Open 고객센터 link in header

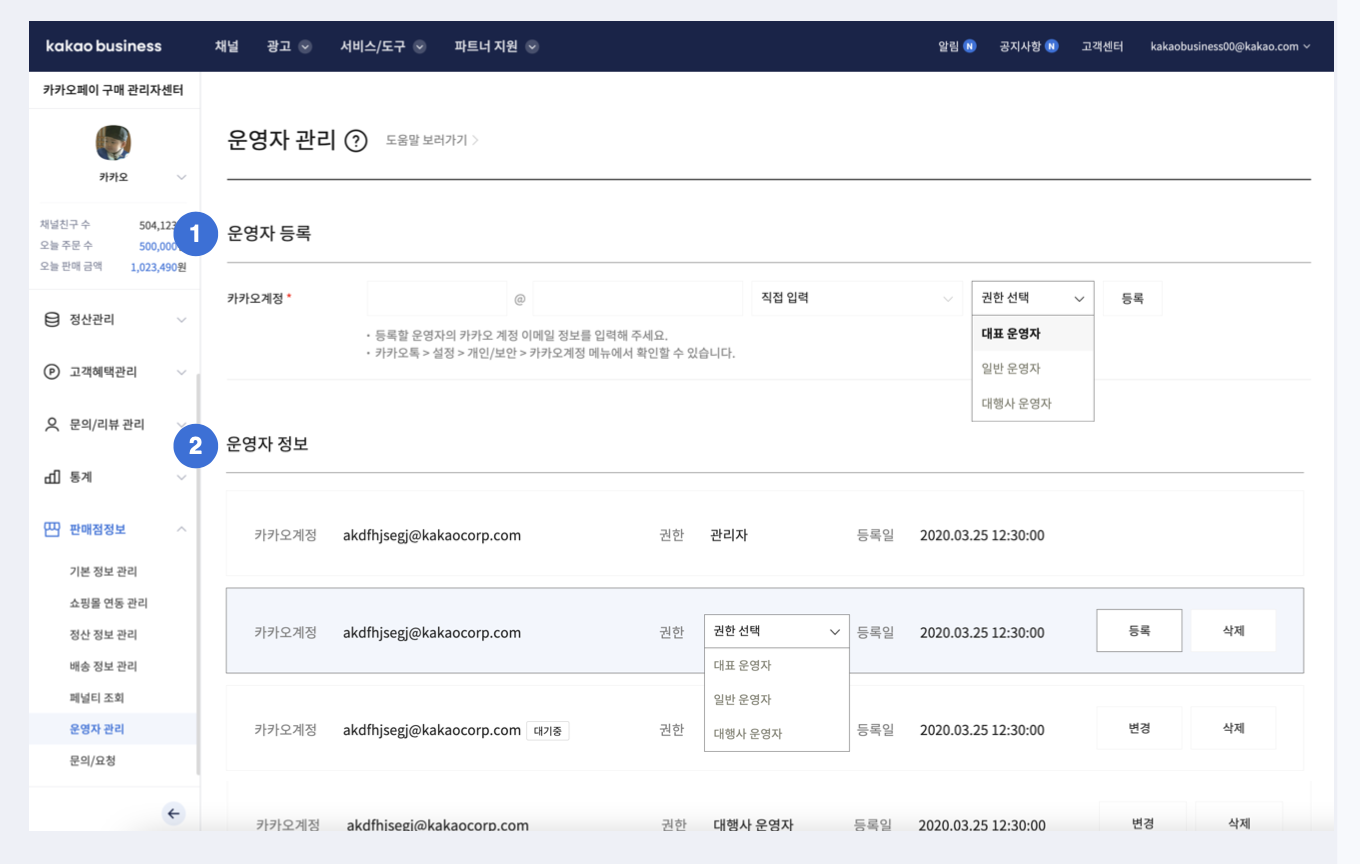click(x=1102, y=46)
